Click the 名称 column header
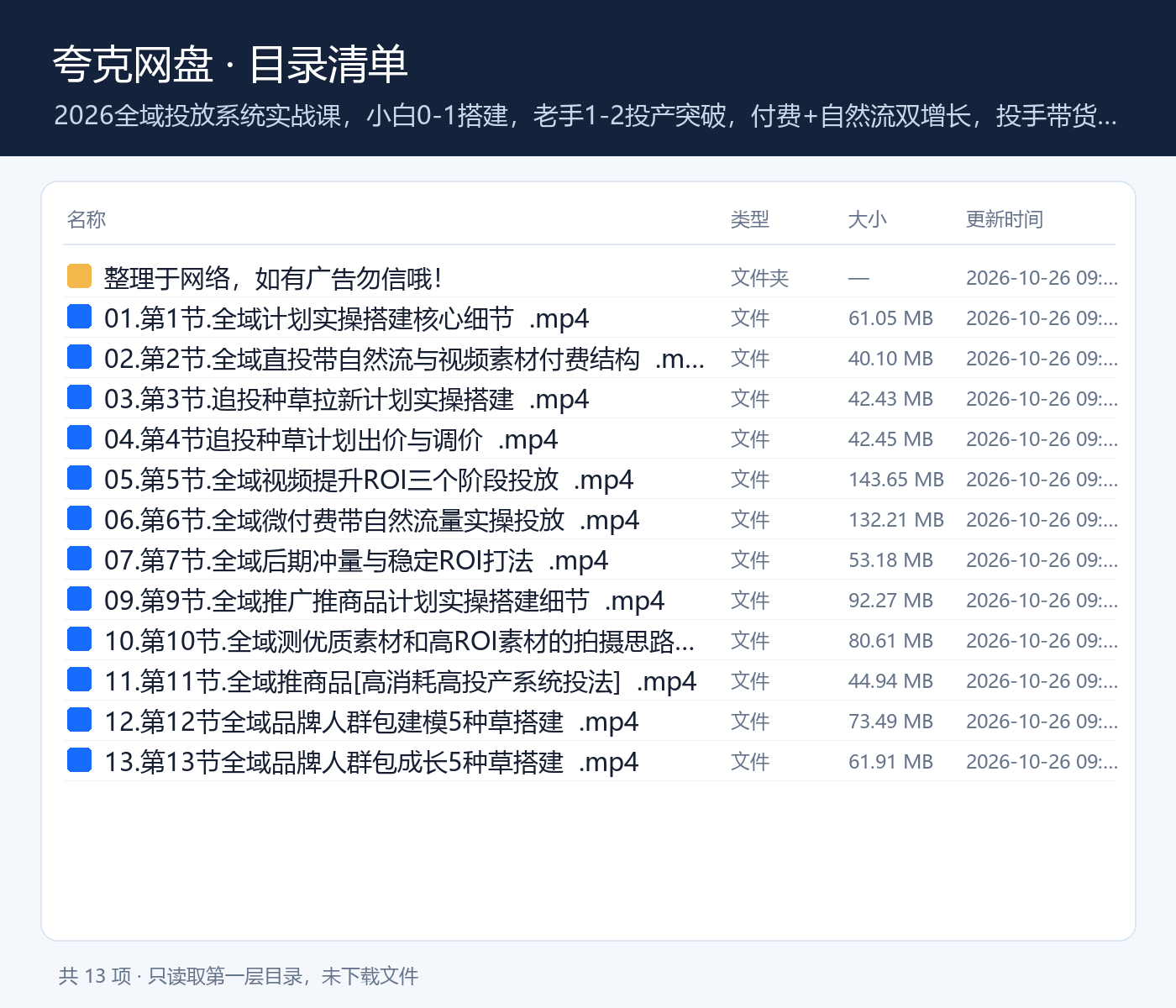 tap(87, 219)
